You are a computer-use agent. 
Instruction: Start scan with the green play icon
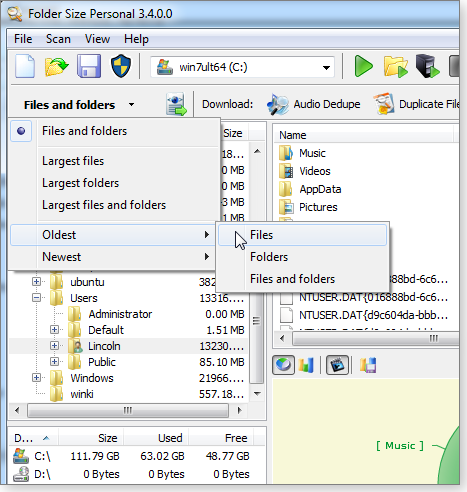pyautogui.click(x=363, y=66)
